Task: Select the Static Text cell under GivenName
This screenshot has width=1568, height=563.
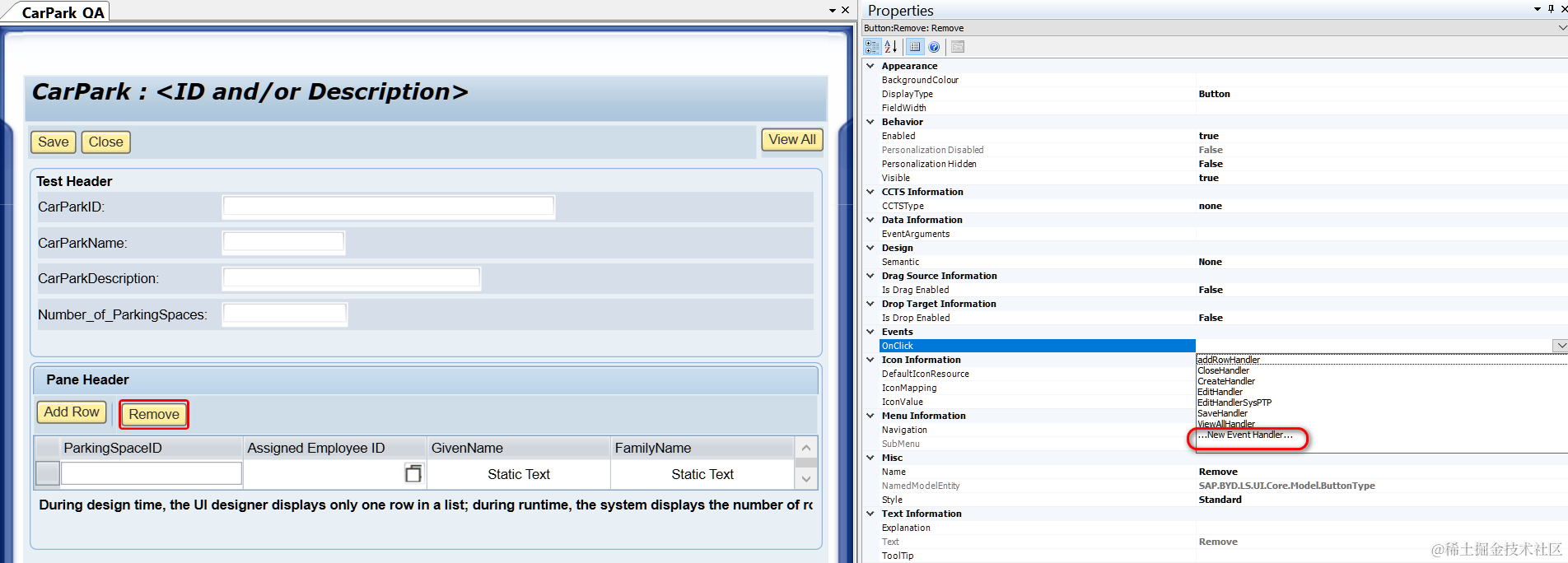Action: (x=519, y=474)
